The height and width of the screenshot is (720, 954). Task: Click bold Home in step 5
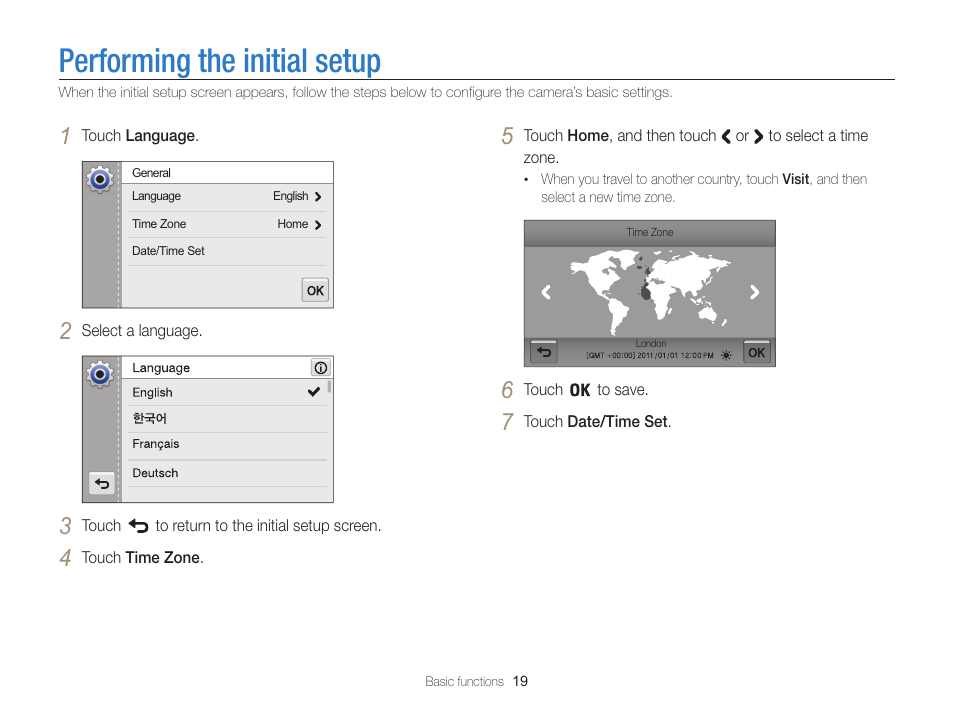click(x=588, y=136)
